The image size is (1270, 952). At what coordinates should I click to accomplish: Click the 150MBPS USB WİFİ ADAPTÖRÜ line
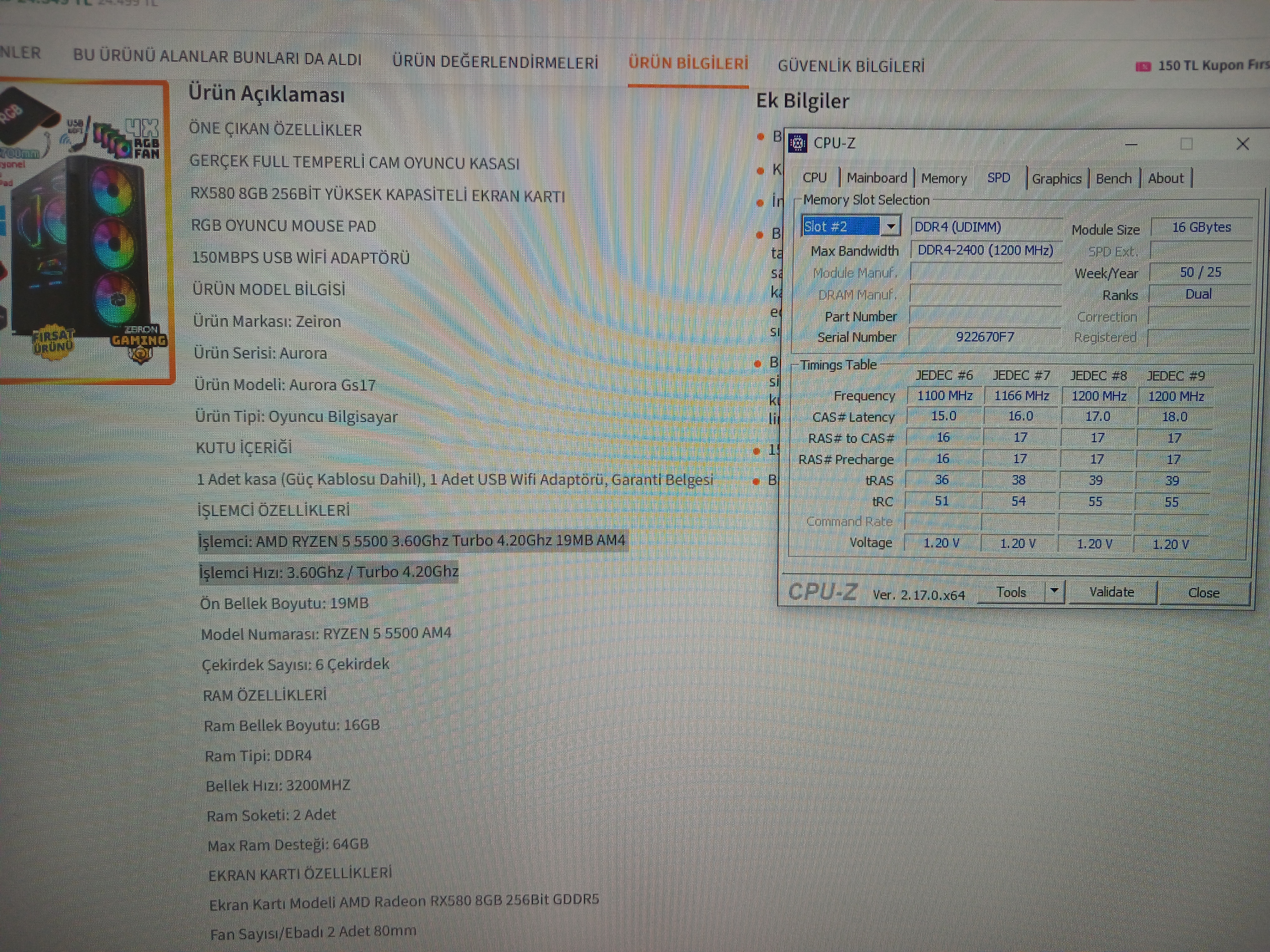(x=301, y=258)
